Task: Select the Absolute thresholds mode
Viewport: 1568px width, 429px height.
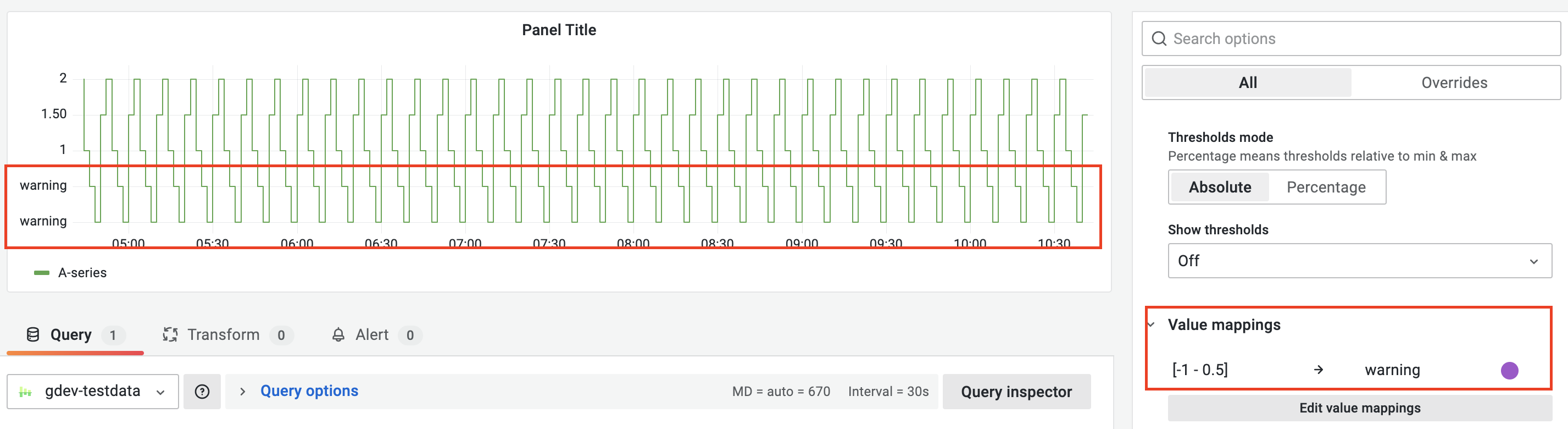Action: click(x=1219, y=187)
